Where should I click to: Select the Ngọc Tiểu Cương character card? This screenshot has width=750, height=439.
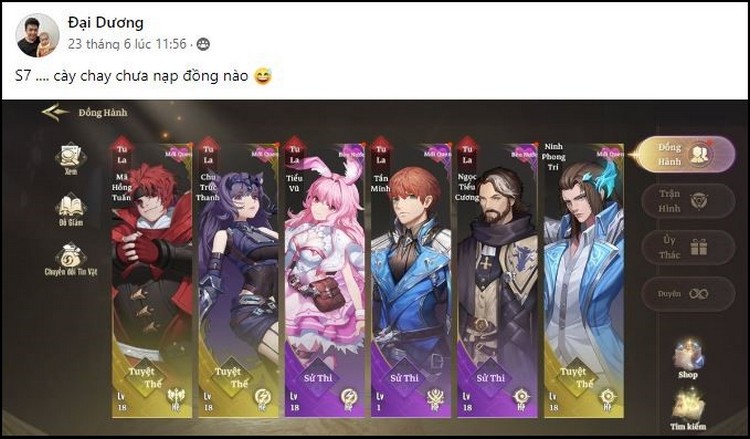tap(497, 280)
